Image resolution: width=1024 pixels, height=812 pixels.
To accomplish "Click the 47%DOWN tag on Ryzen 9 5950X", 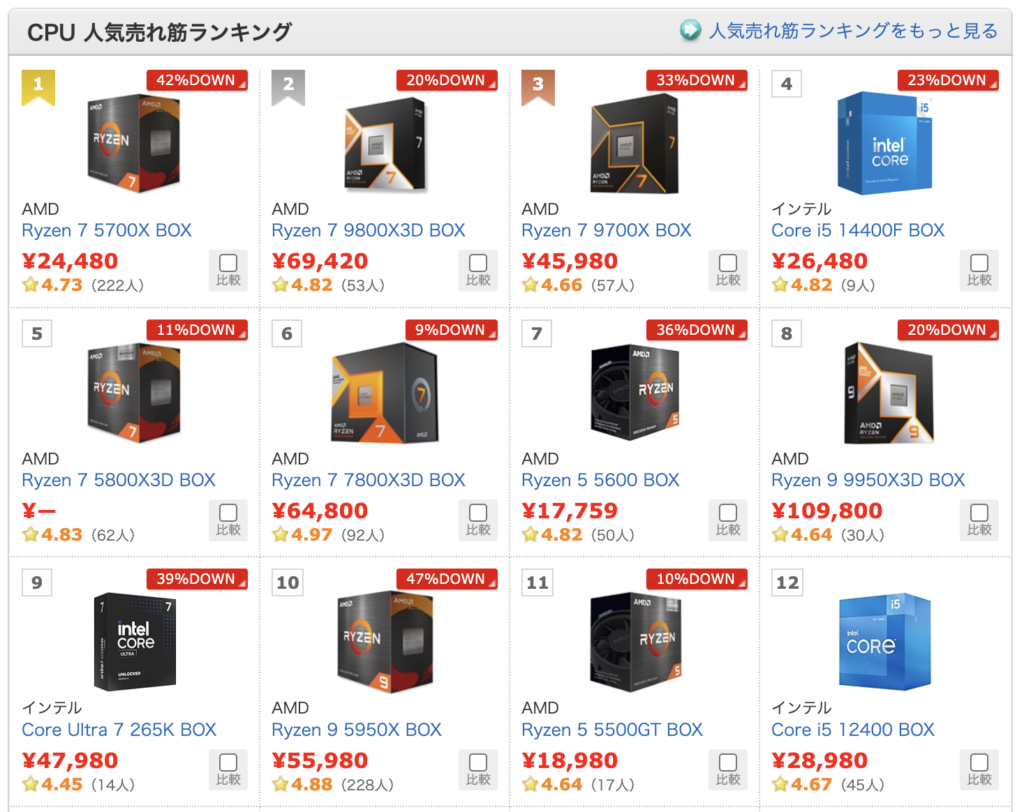I will click(447, 579).
